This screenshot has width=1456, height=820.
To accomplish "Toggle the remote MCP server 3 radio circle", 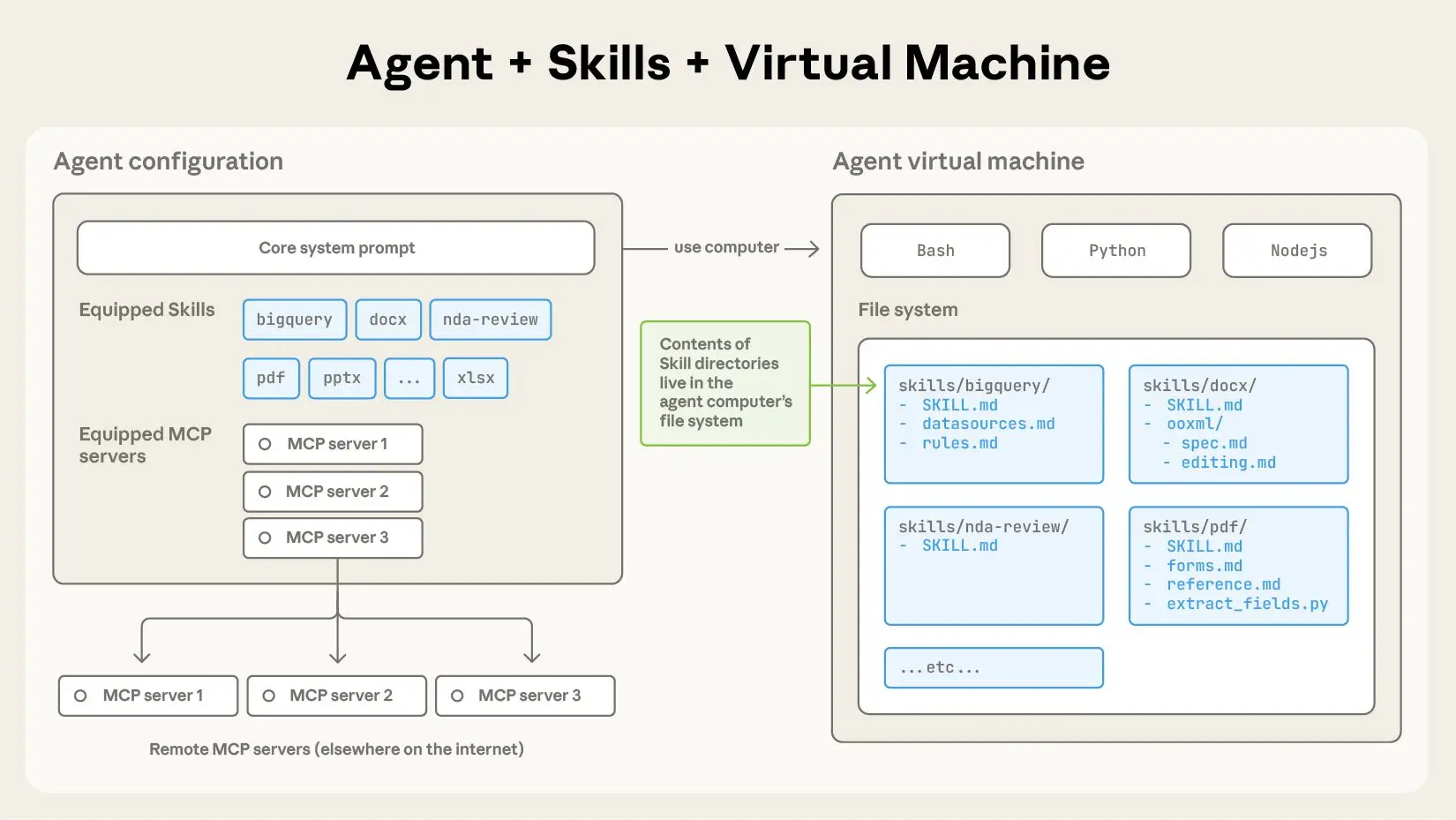I will tap(457, 696).
